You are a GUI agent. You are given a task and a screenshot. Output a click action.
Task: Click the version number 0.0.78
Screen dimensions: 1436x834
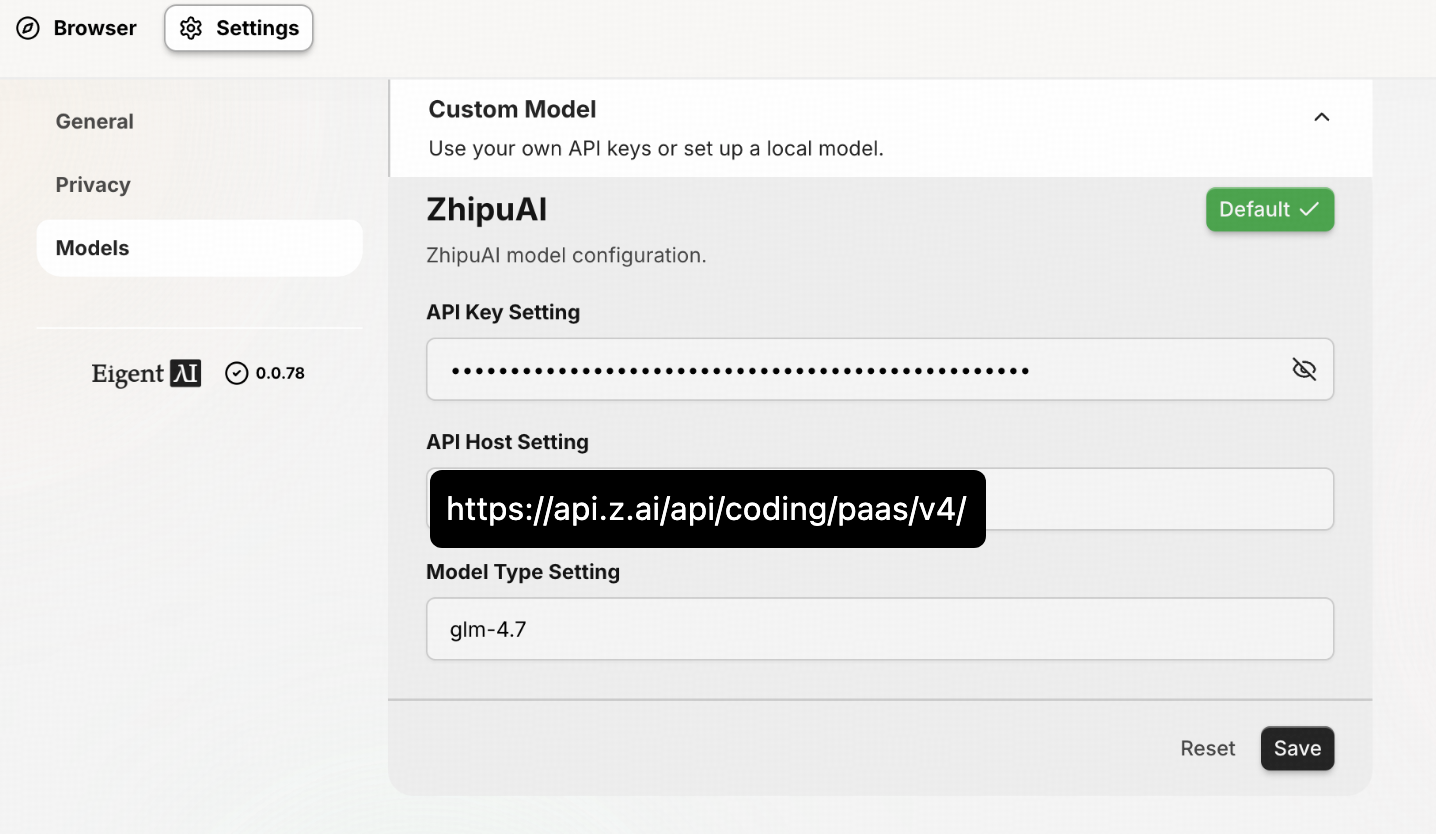pyautogui.click(x=280, y=373)
